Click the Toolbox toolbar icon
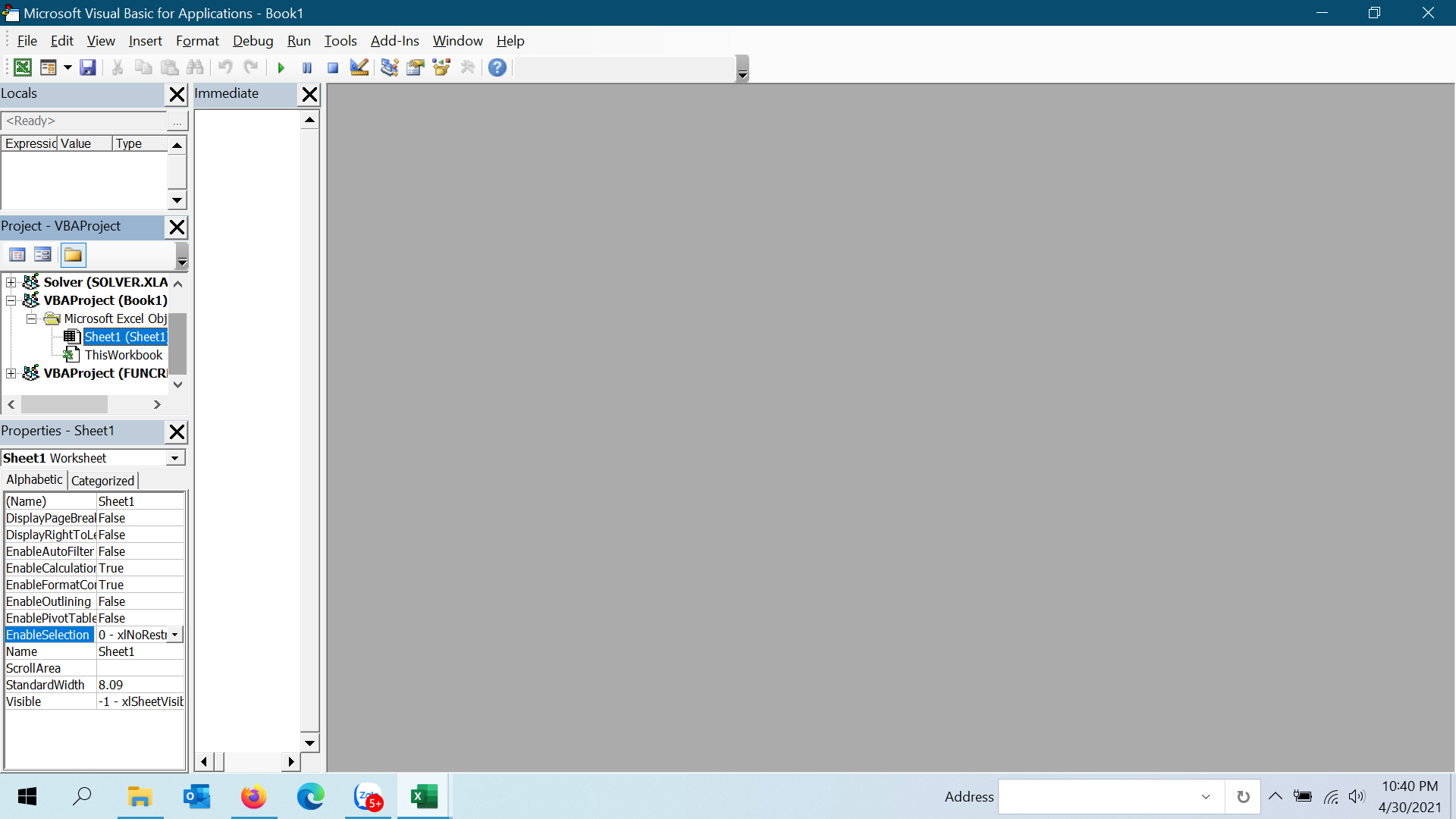 (x=468, y=67)
